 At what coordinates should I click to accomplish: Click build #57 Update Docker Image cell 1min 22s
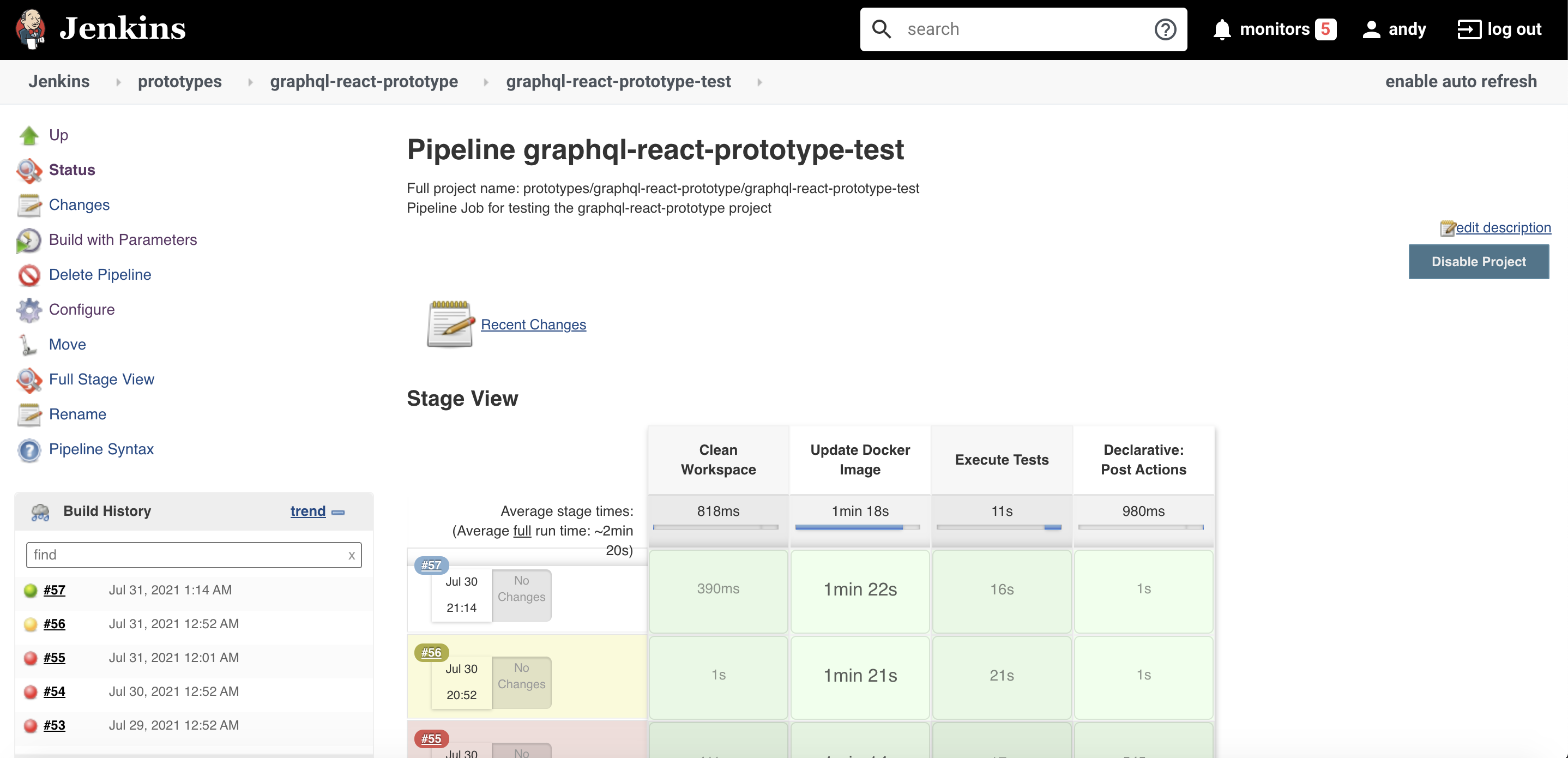(860, 591)
